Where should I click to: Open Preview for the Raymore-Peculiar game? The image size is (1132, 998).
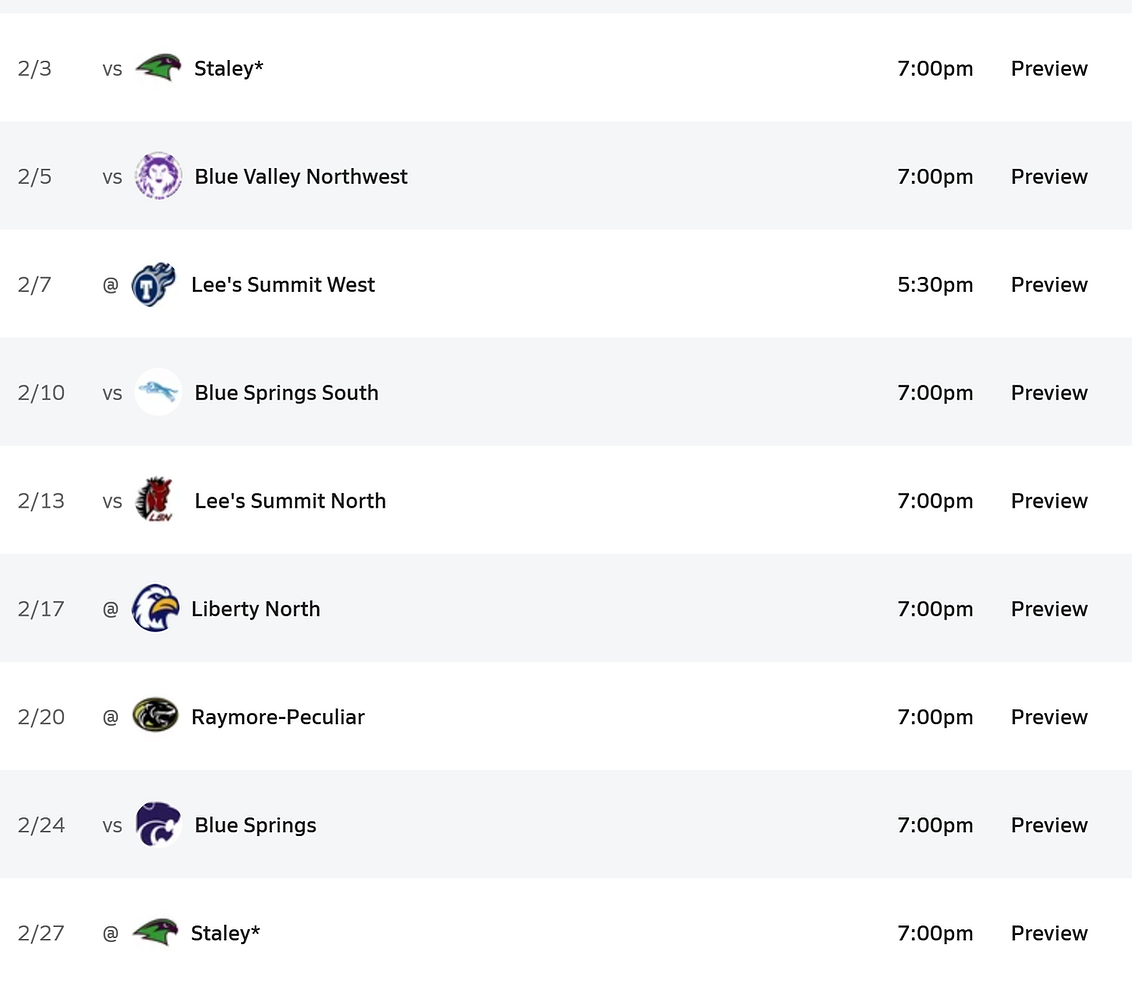tap(1049, 717)
